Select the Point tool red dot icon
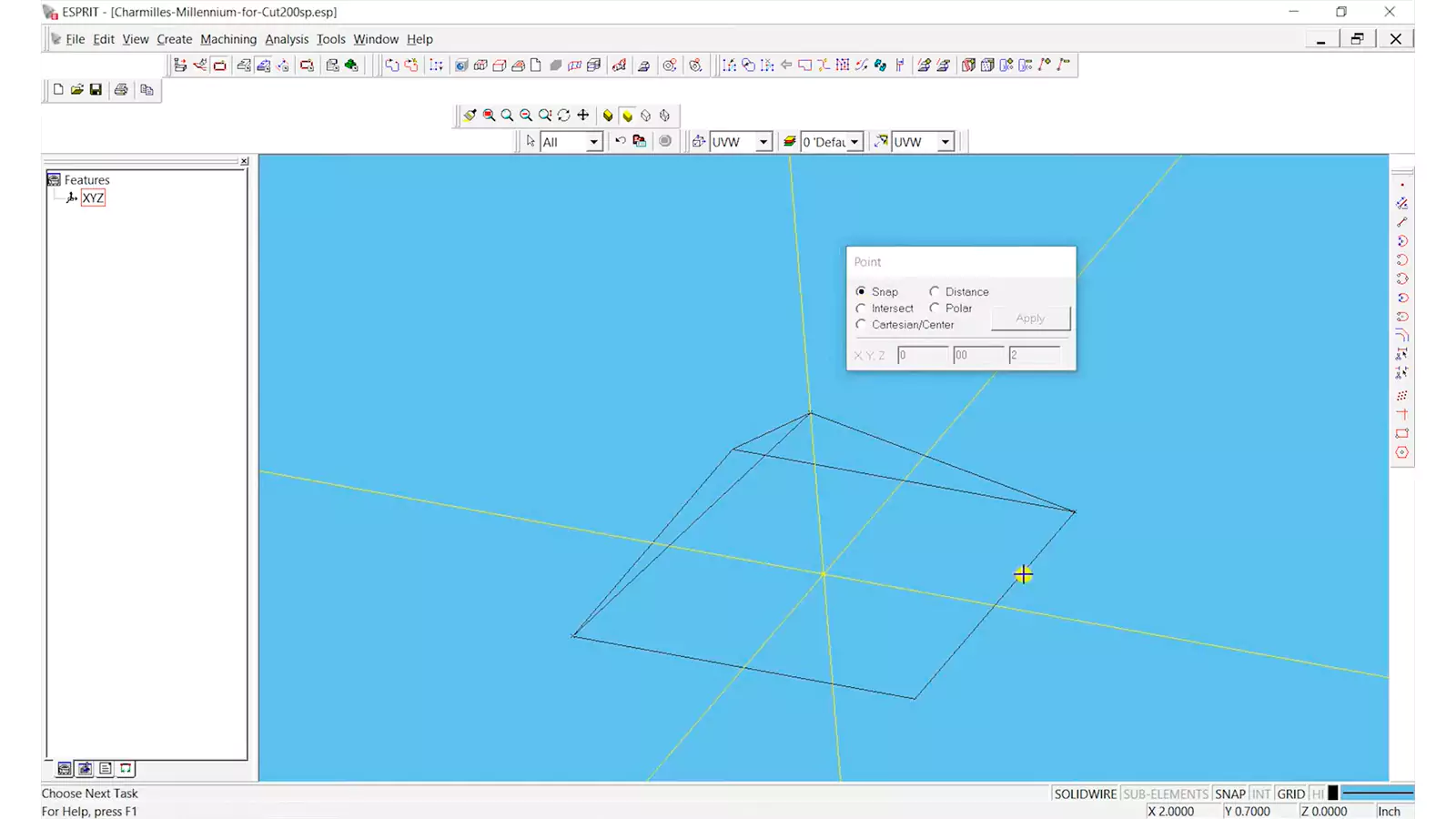1456x819 pixels. [x=1402, y=185]
